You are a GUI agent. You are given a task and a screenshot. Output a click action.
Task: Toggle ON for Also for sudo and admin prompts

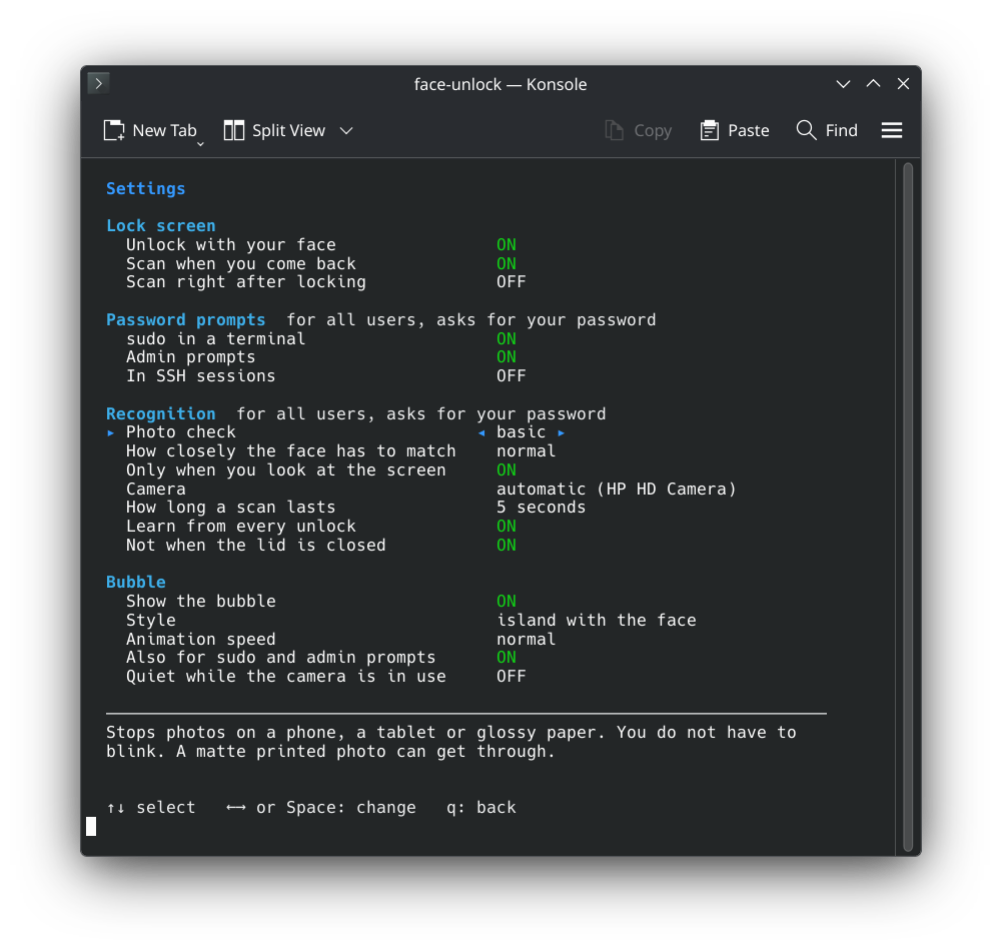tap(506, 657)
